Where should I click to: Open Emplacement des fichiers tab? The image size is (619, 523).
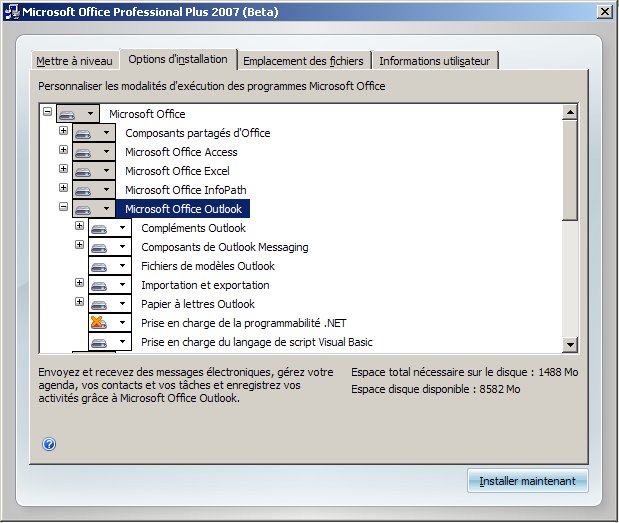point(303,61)
